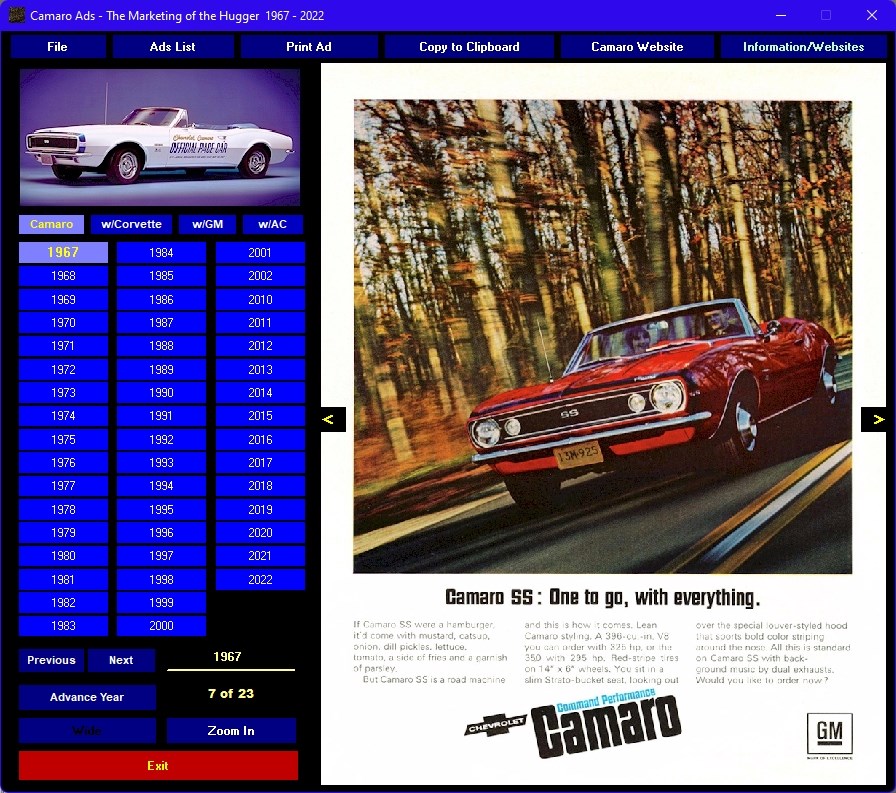896x793 pixels.
Task: Select year 2014
Action: [x=260, y=393]
